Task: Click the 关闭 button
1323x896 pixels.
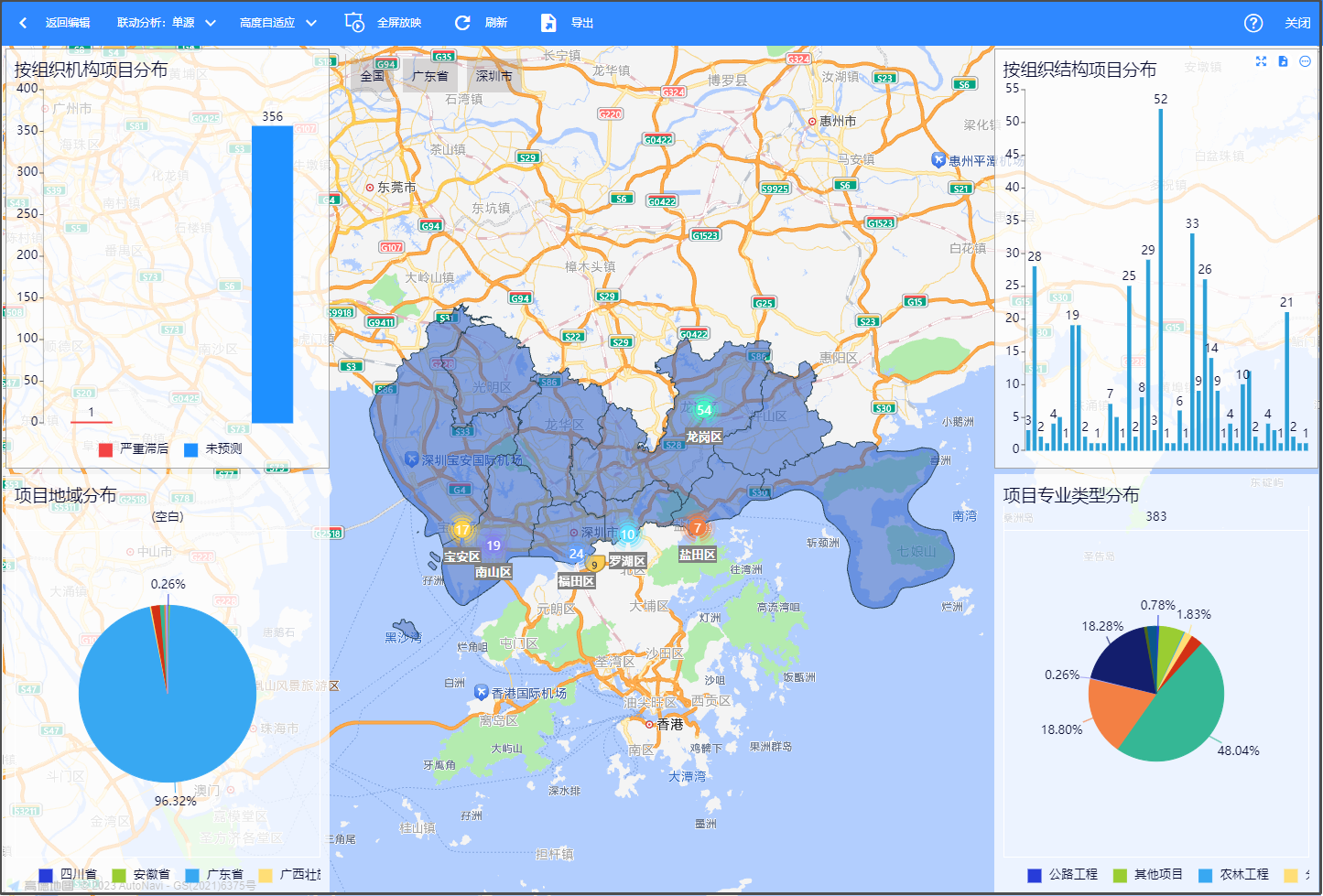Action: tap(1296, 23)
